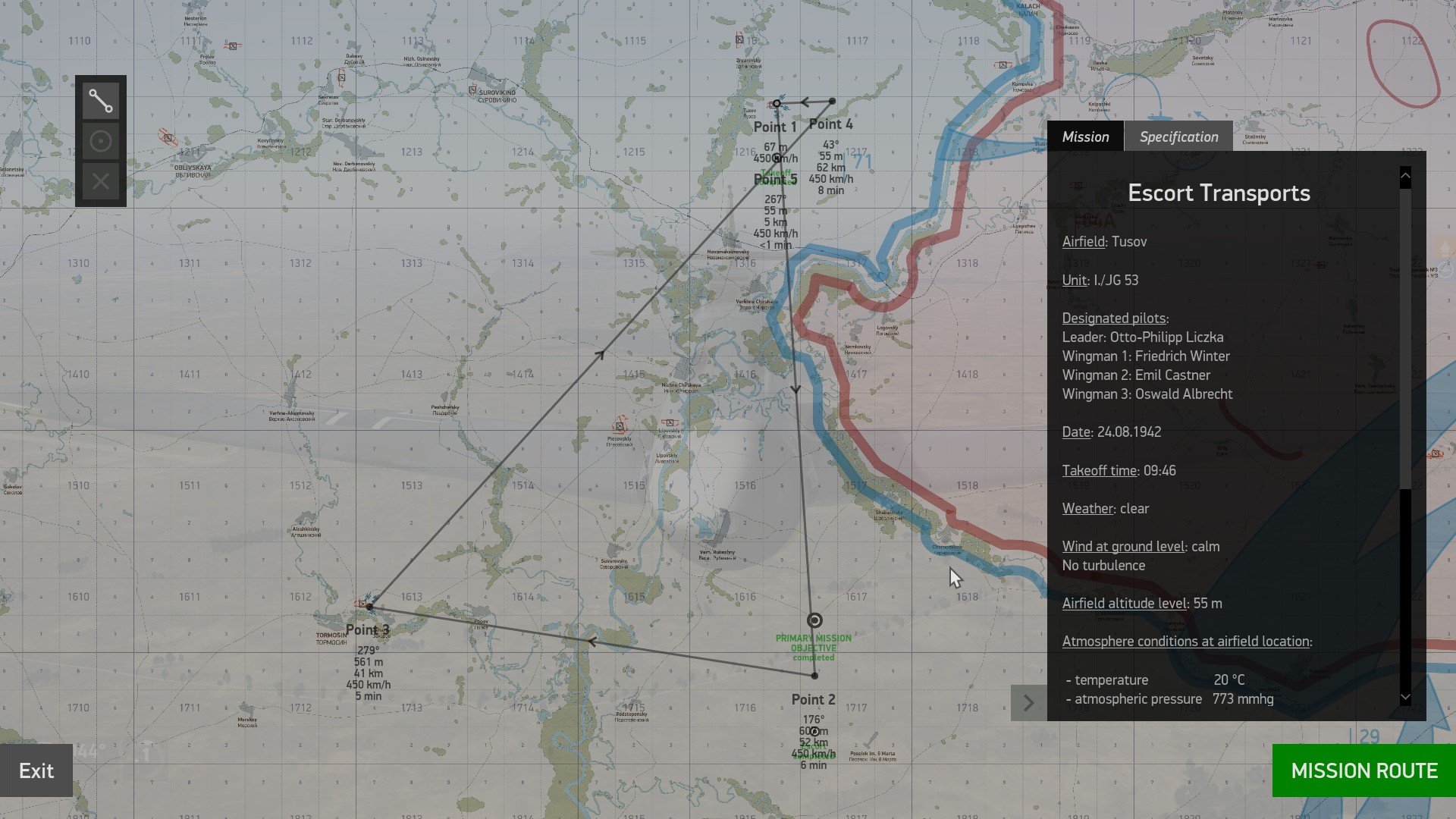Click the Exit button
The height and width of the screenshot is (819, 1456).
[36, 770]
